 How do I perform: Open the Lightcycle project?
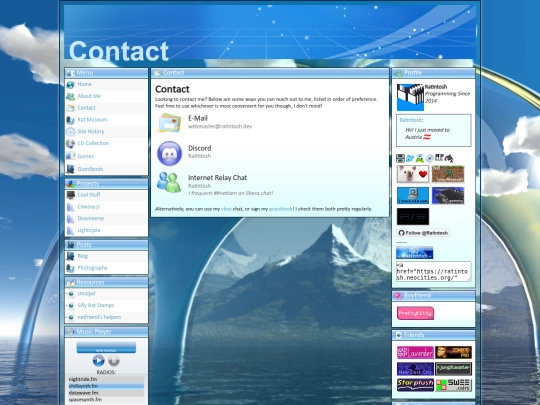click(x=89, y=230)
